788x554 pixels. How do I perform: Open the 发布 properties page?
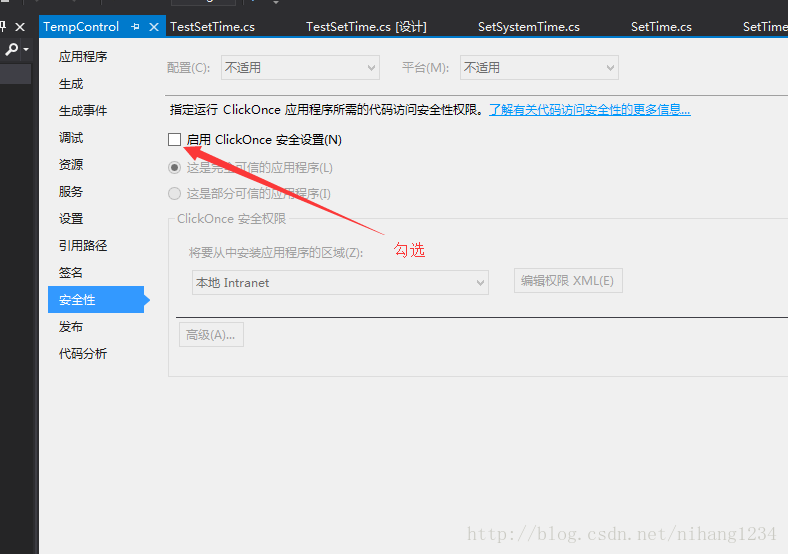tap(71, 327)
